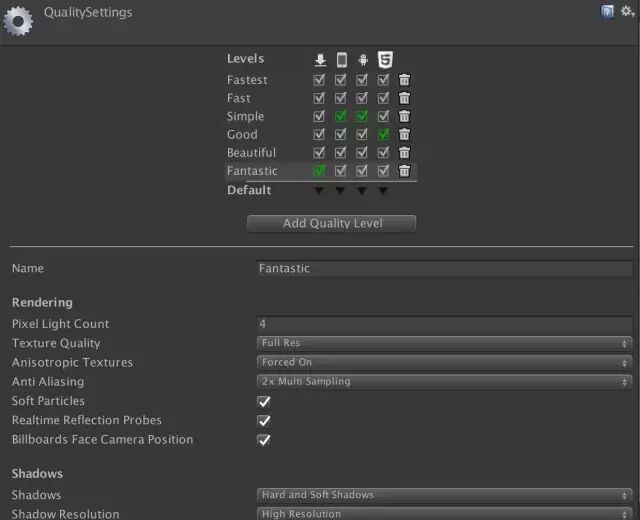Open the Anti Aliasing dropdown

(x=444, y=382)
